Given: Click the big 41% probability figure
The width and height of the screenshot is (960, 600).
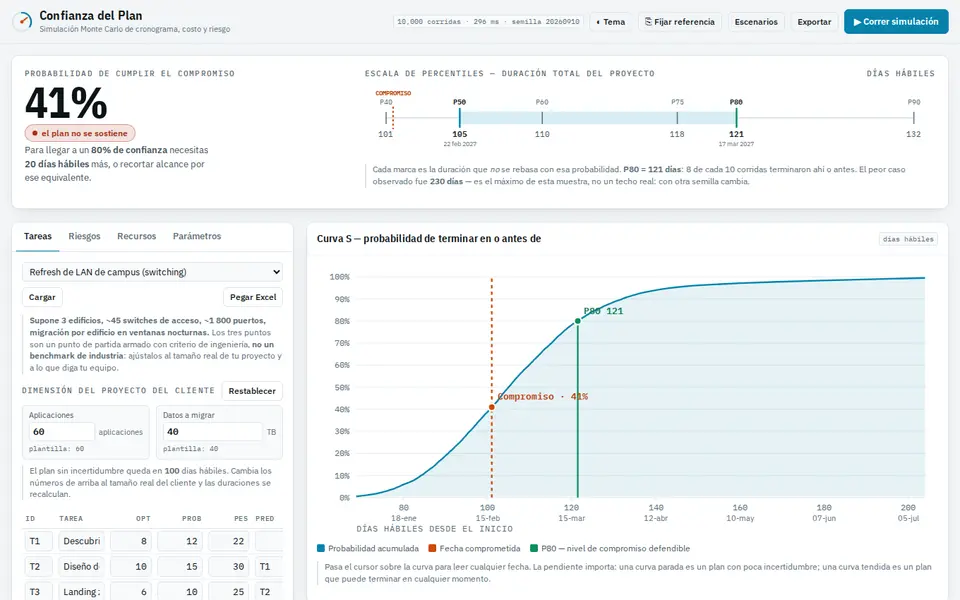Looking at the screenshot, I should (66, 103).
